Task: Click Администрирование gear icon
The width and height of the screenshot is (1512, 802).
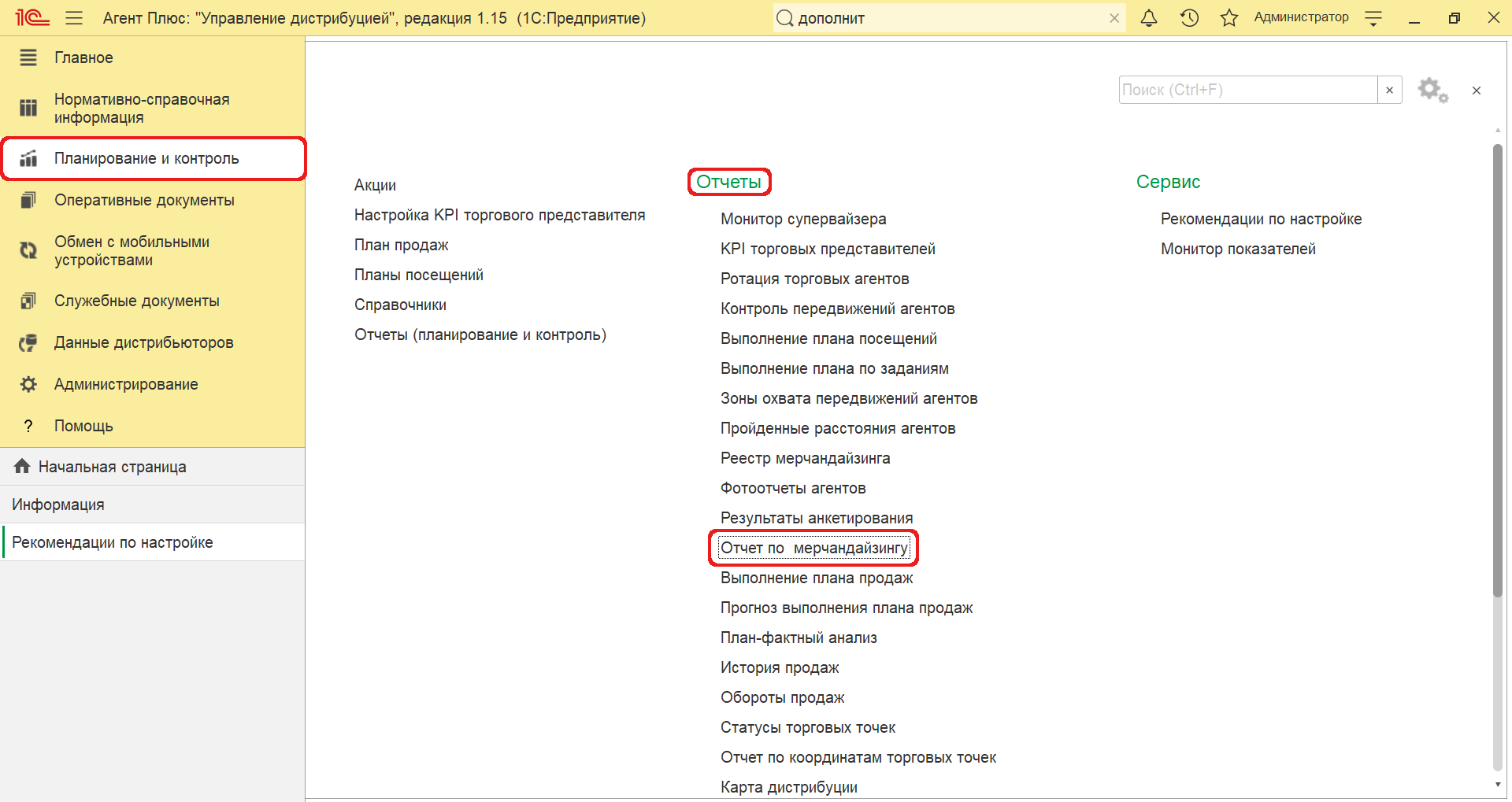Action: [x=28, y=384]
